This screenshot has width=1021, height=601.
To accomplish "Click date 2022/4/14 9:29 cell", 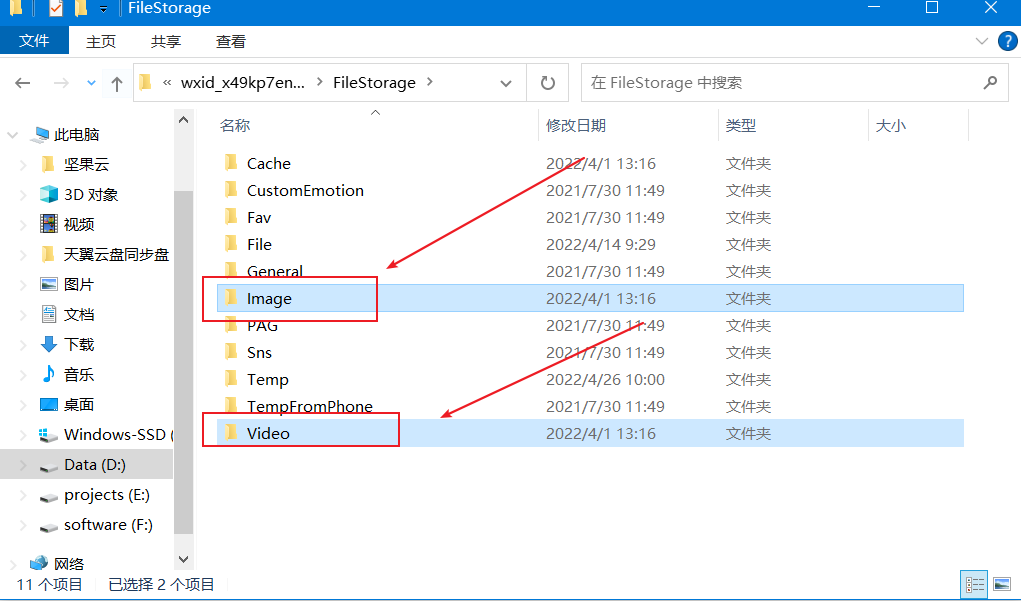I will tap(600, 244).
